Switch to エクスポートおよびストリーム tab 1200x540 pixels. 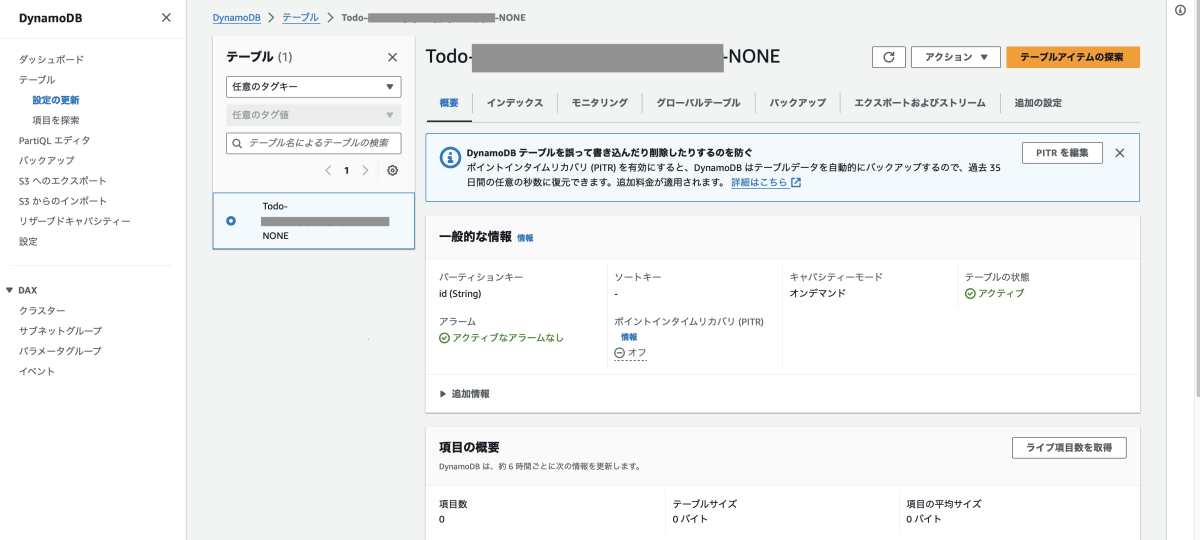pos(920,103)
